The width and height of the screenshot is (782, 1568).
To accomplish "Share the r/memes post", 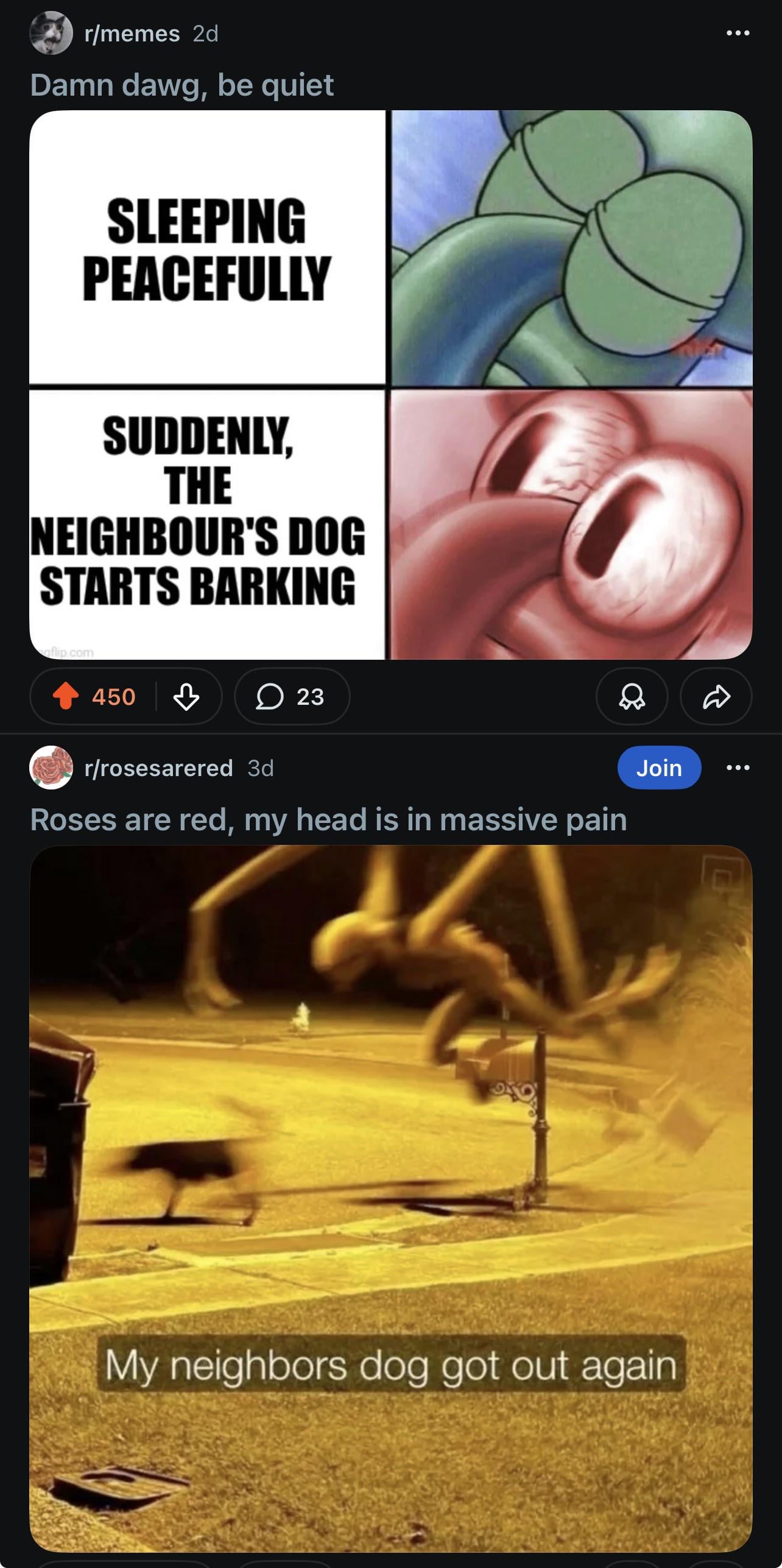I will 716,696.
